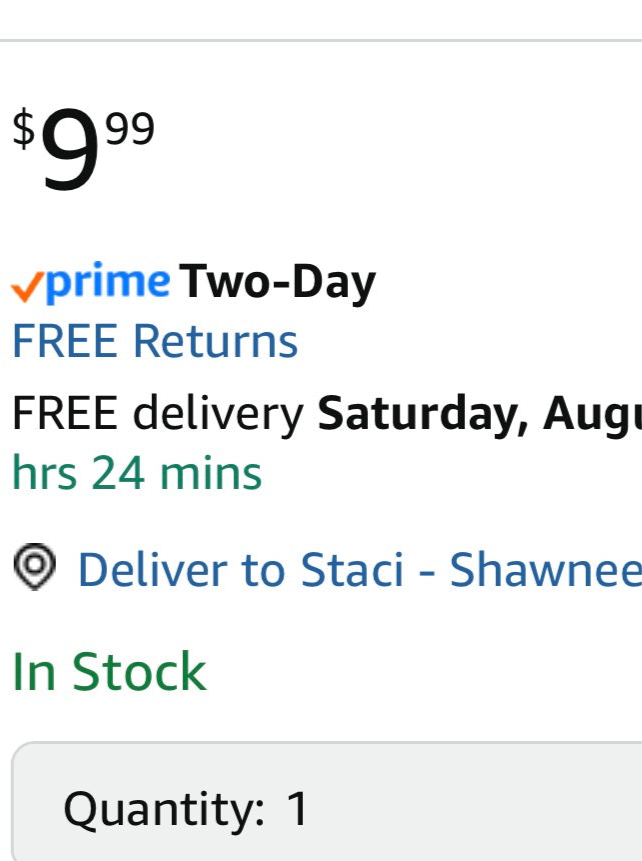Select the $9.99 price
642x861 pixels.
(83, 146)
